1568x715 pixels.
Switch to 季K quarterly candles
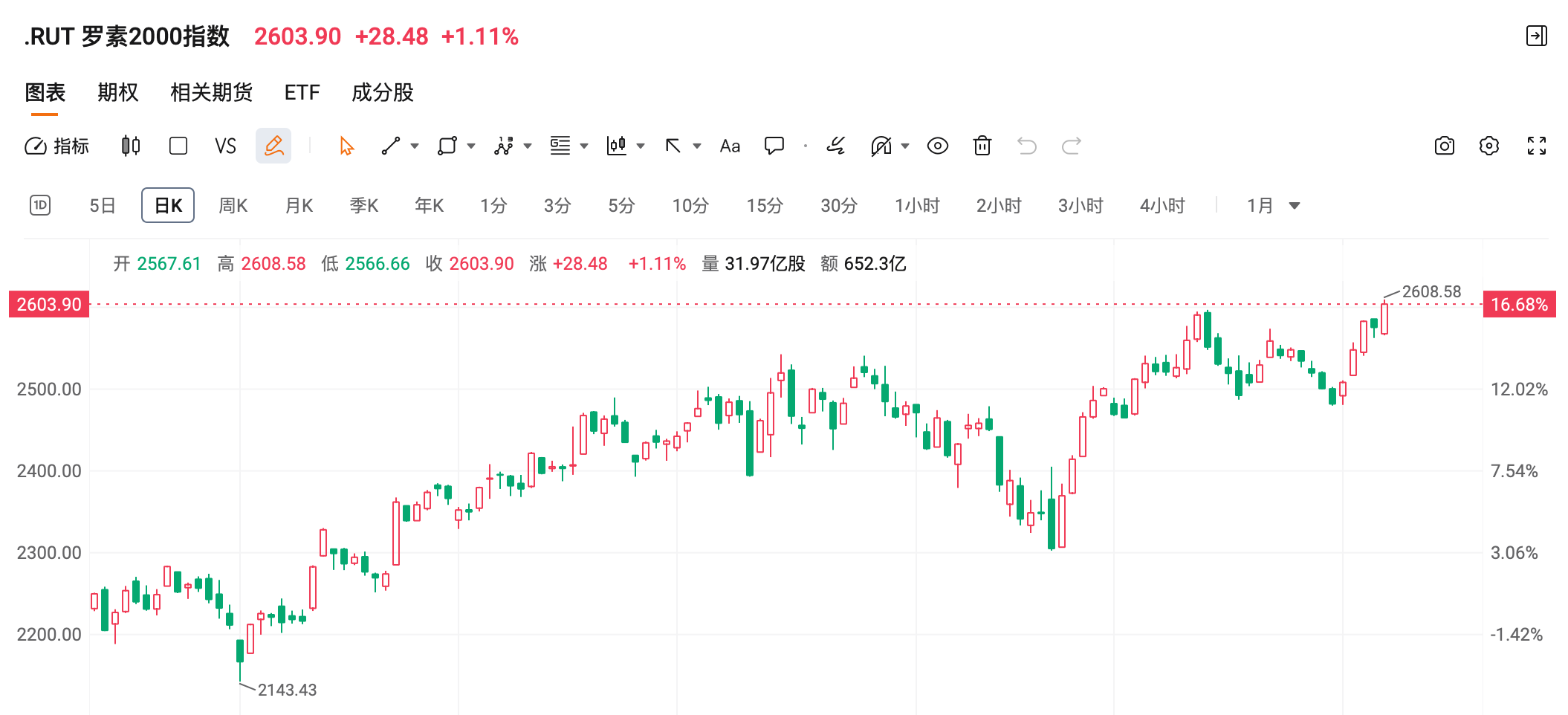pyautogui.click(x=364, y=206)
